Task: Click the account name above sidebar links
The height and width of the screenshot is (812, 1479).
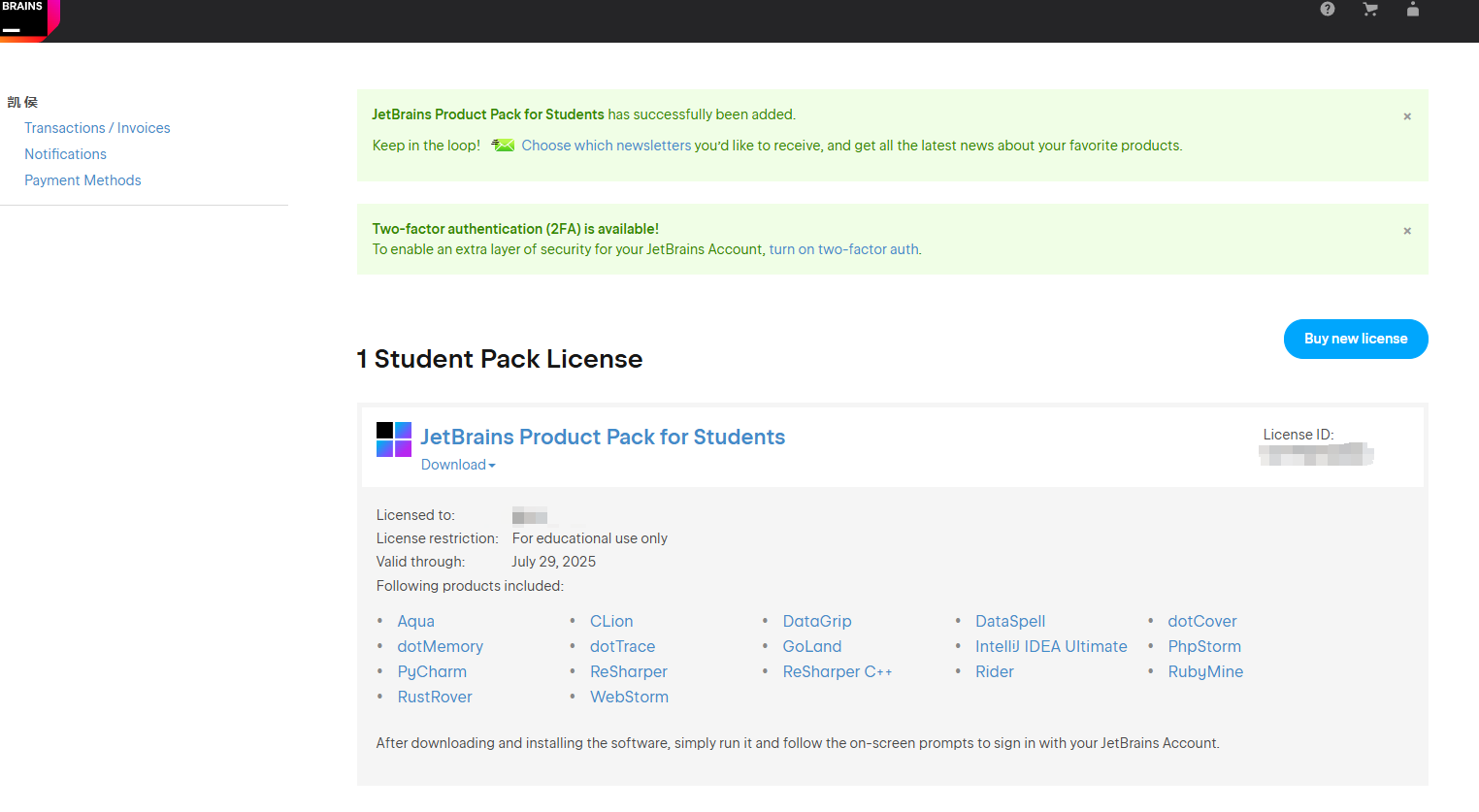Action: pos(22,102)
